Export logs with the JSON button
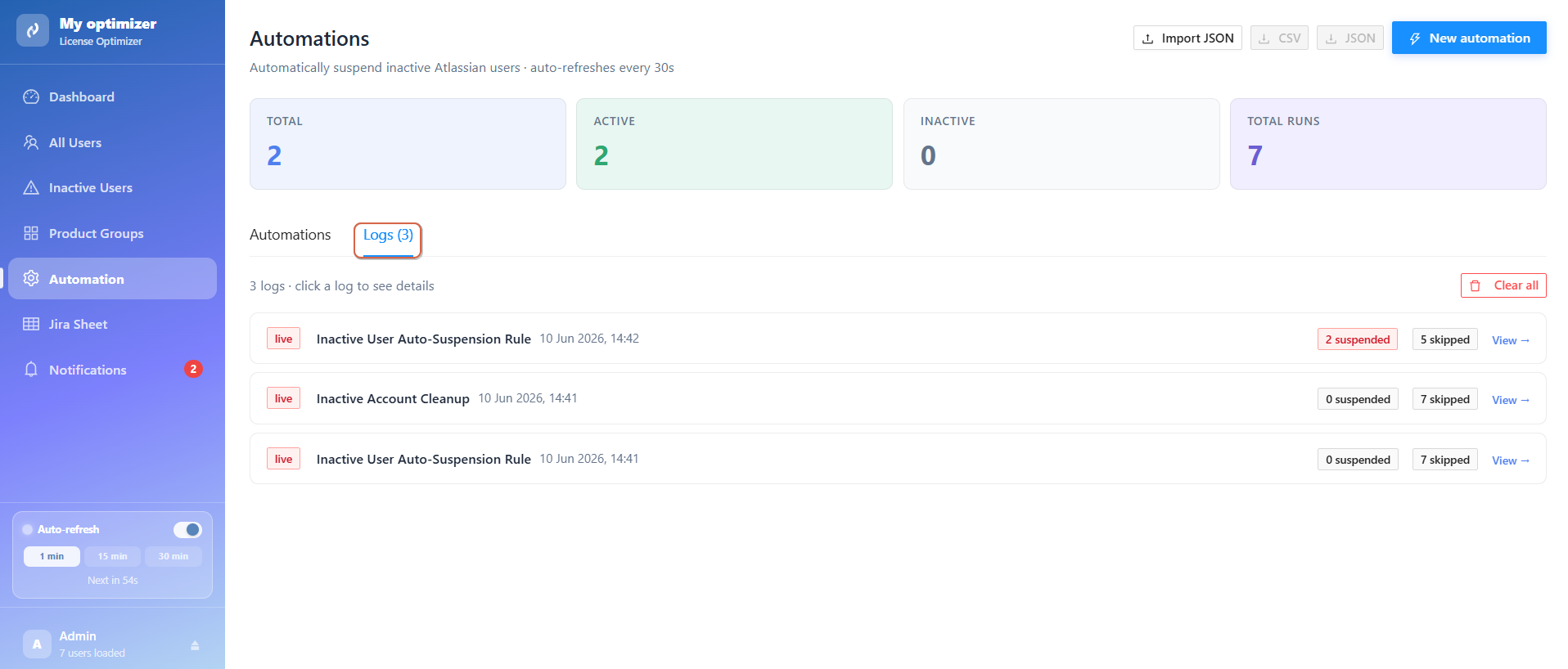The image size is (1568, 669). (x=1350, y=38)
